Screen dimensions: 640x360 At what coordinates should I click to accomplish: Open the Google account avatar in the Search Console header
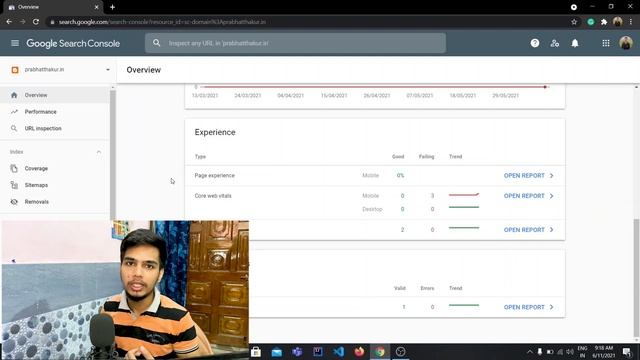[x=626, y=43]
